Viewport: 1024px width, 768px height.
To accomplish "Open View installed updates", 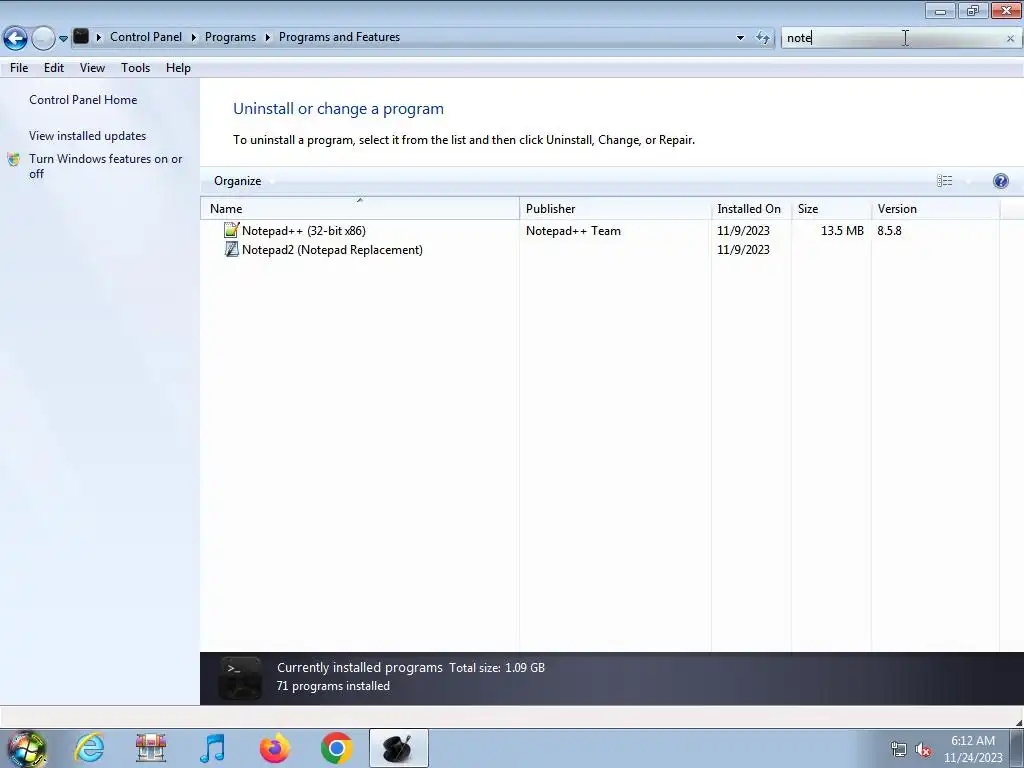I will point(88,136).
